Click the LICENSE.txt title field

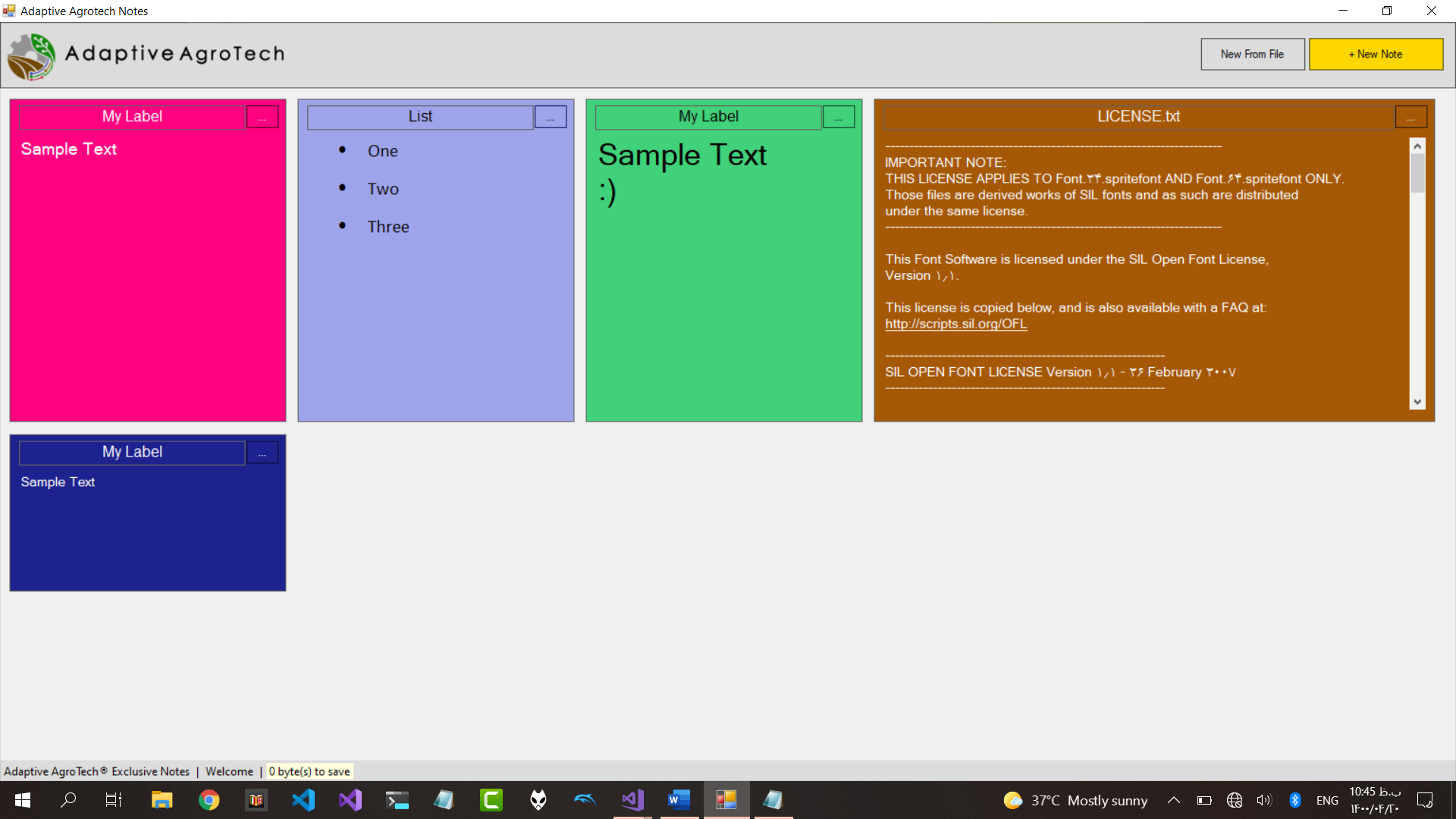(x=1137, y=117)
